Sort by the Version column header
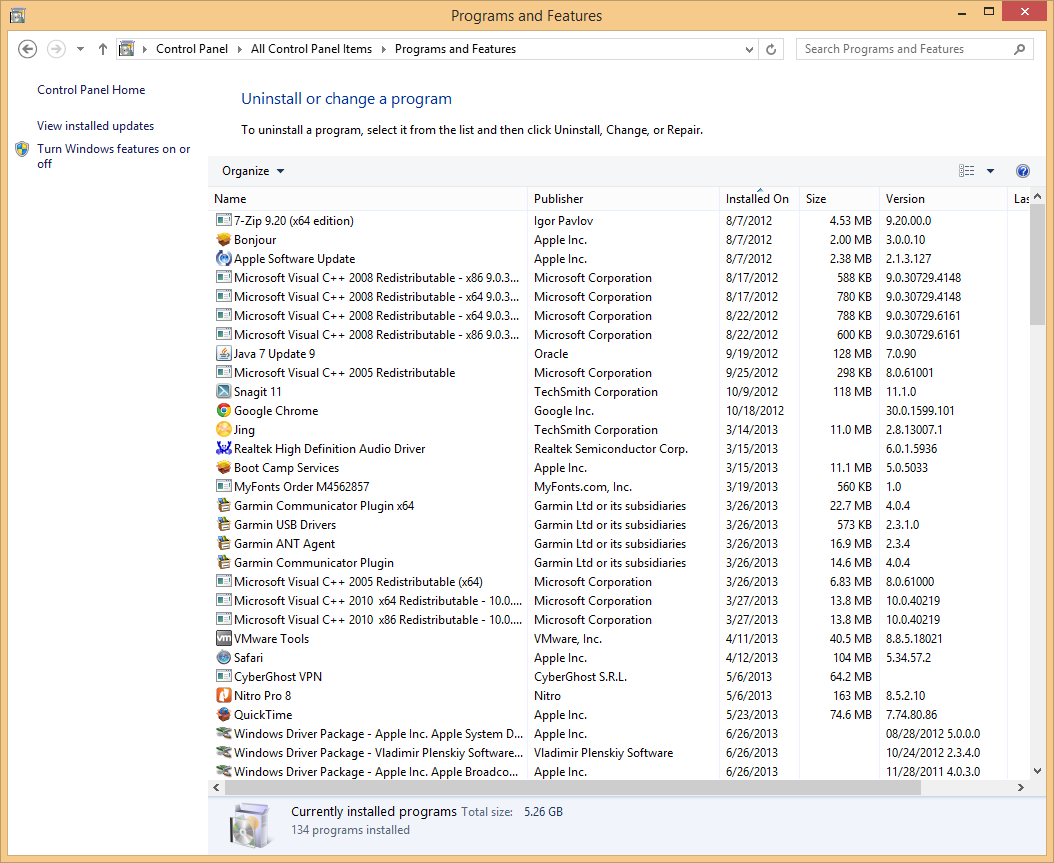The image size is (1054, 863). coord(944,198)
